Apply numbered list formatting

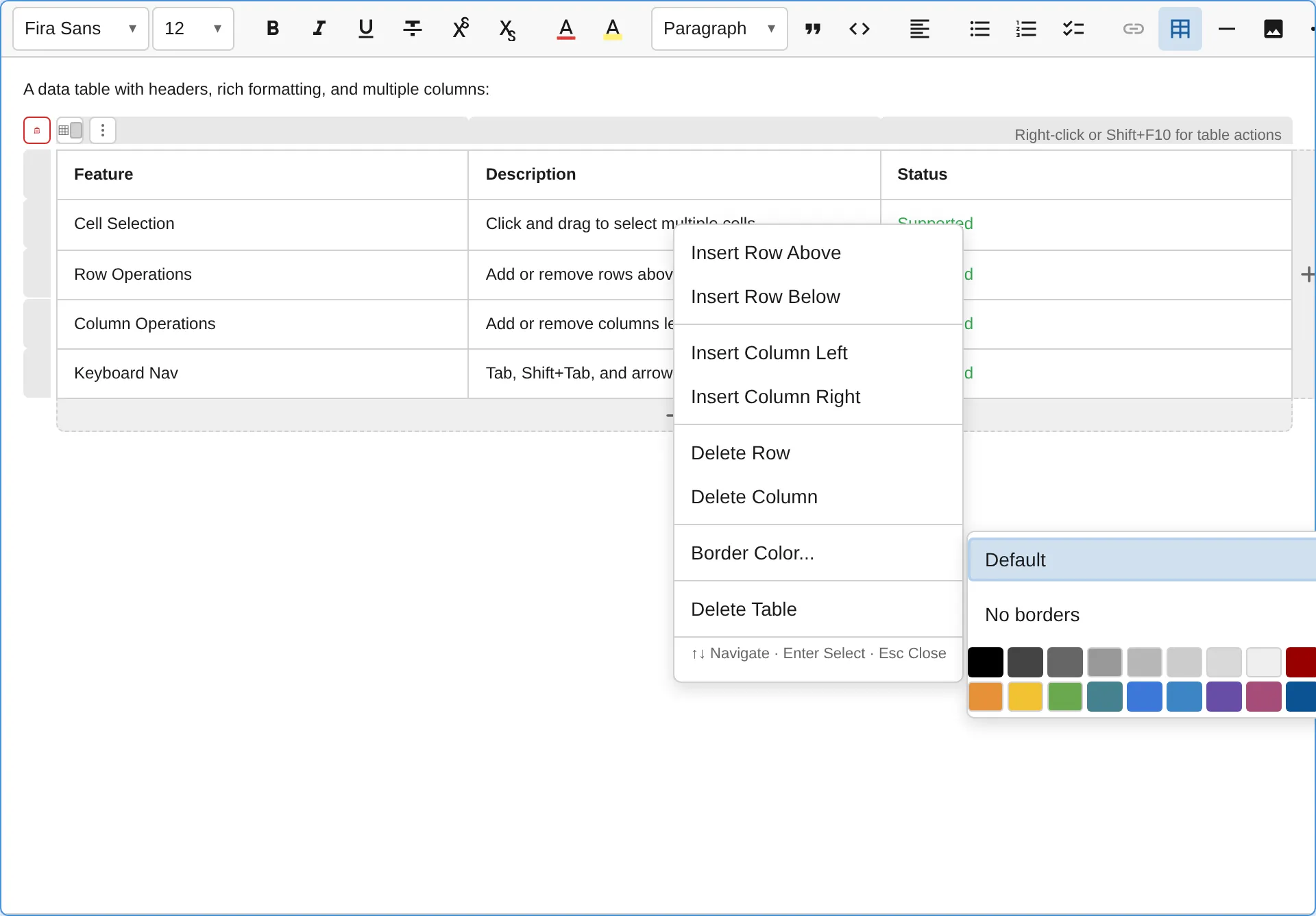[x=1026, y=29]
